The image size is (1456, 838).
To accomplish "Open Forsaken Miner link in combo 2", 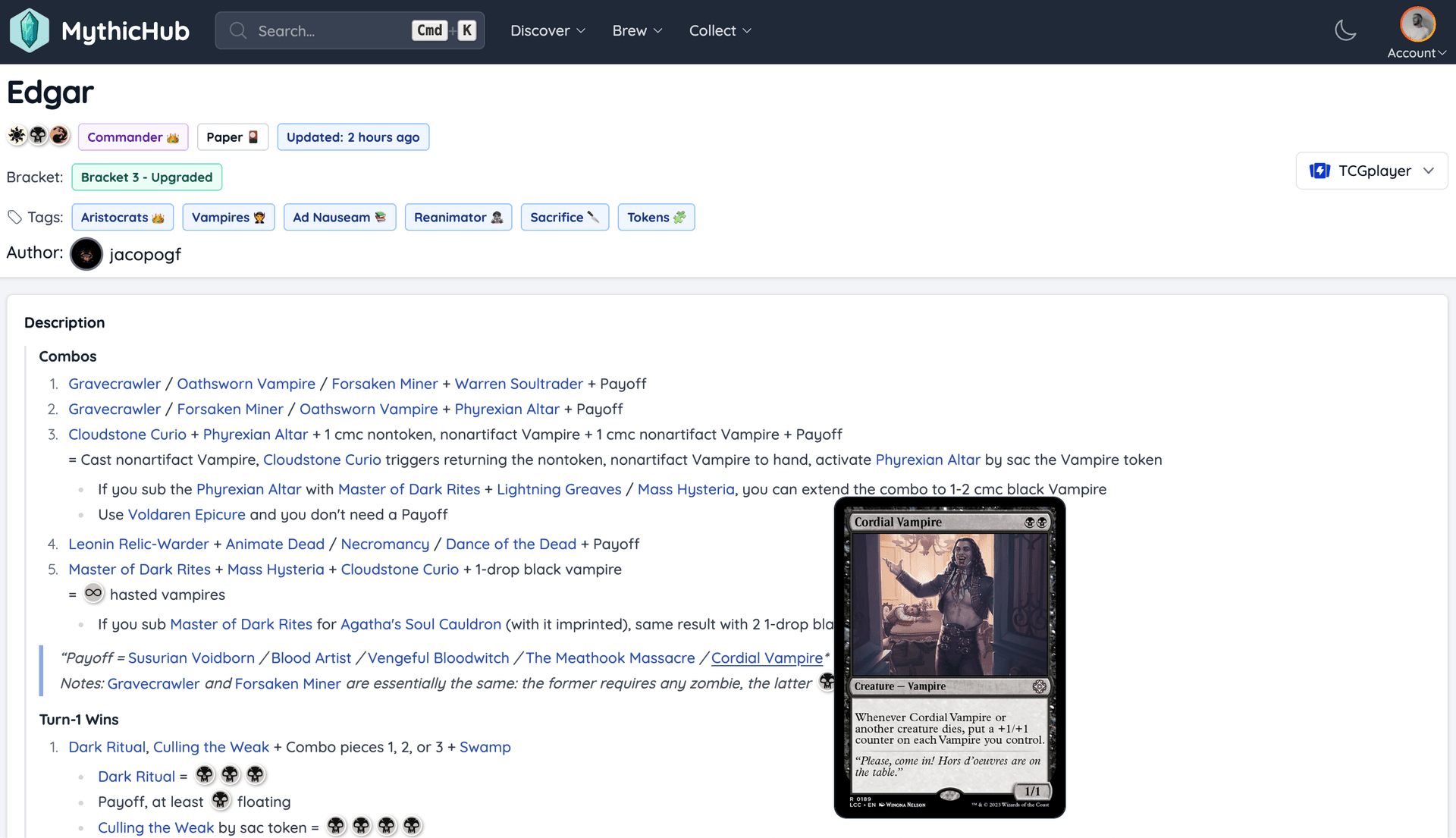I will [230, 410].
